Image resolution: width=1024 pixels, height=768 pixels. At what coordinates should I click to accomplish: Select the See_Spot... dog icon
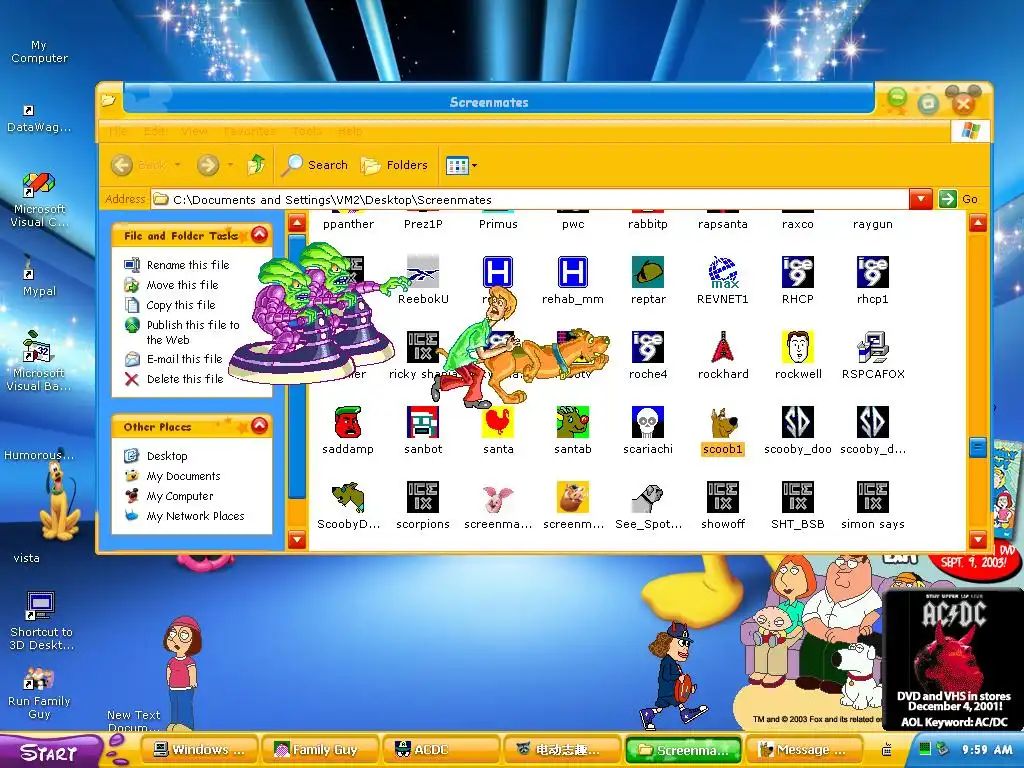(648, 497)
